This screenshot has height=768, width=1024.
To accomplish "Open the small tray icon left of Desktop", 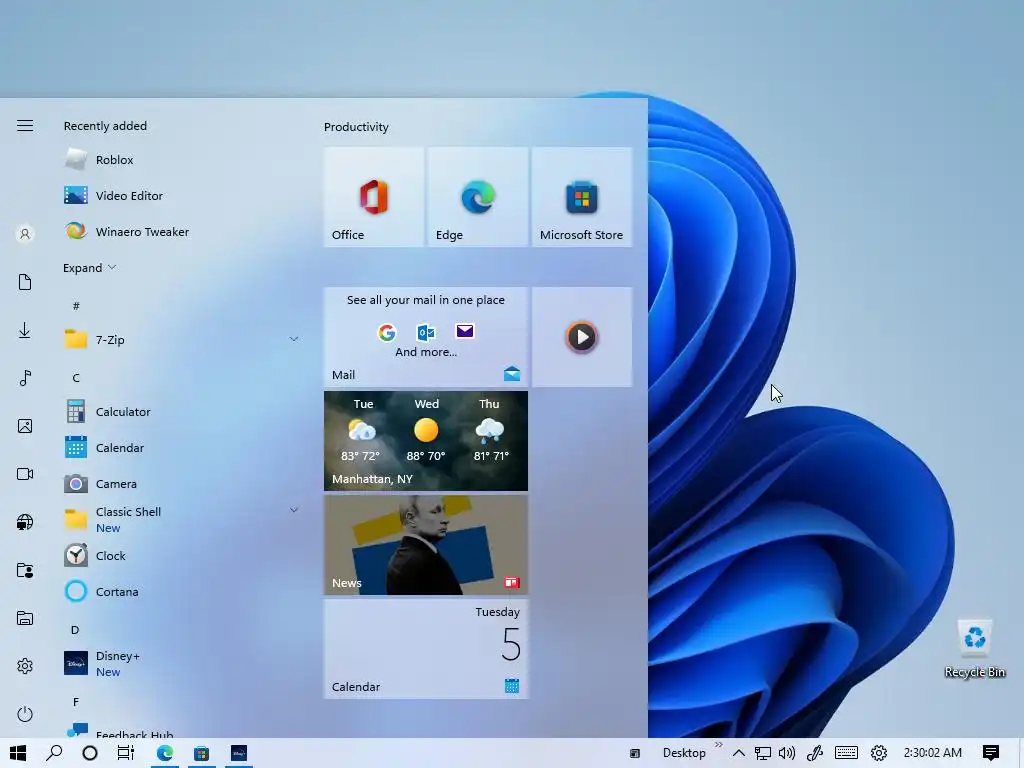I will (x=635, y=753).
